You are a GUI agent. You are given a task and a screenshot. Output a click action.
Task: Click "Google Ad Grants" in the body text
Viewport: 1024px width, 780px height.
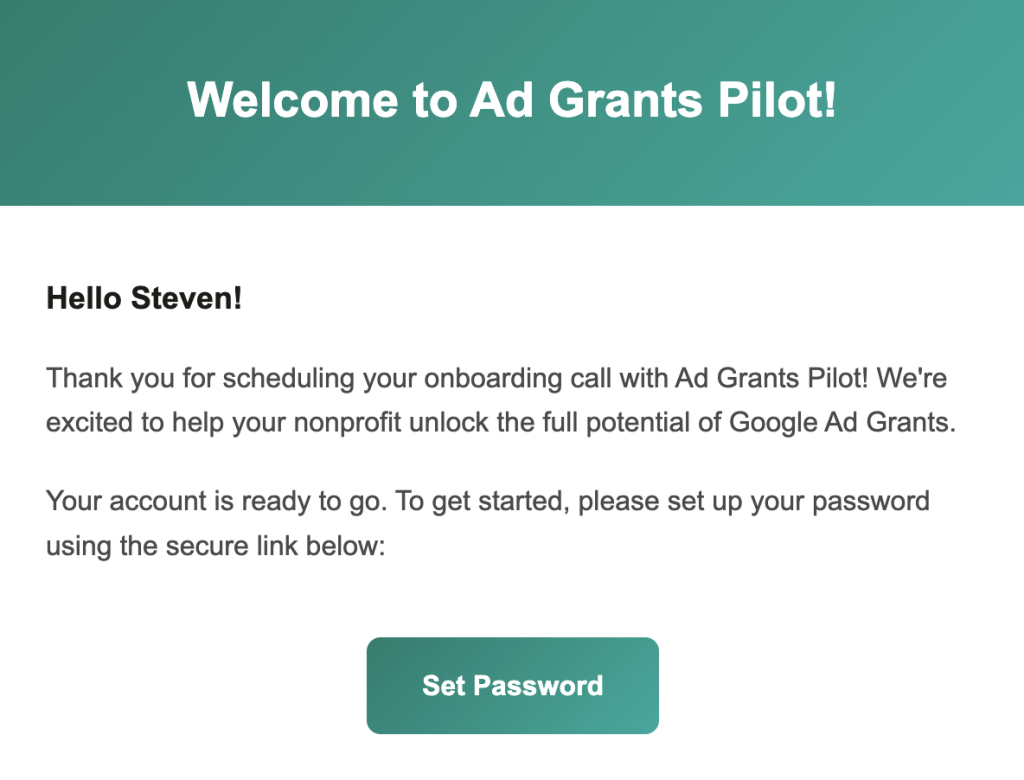click(842, 422)
